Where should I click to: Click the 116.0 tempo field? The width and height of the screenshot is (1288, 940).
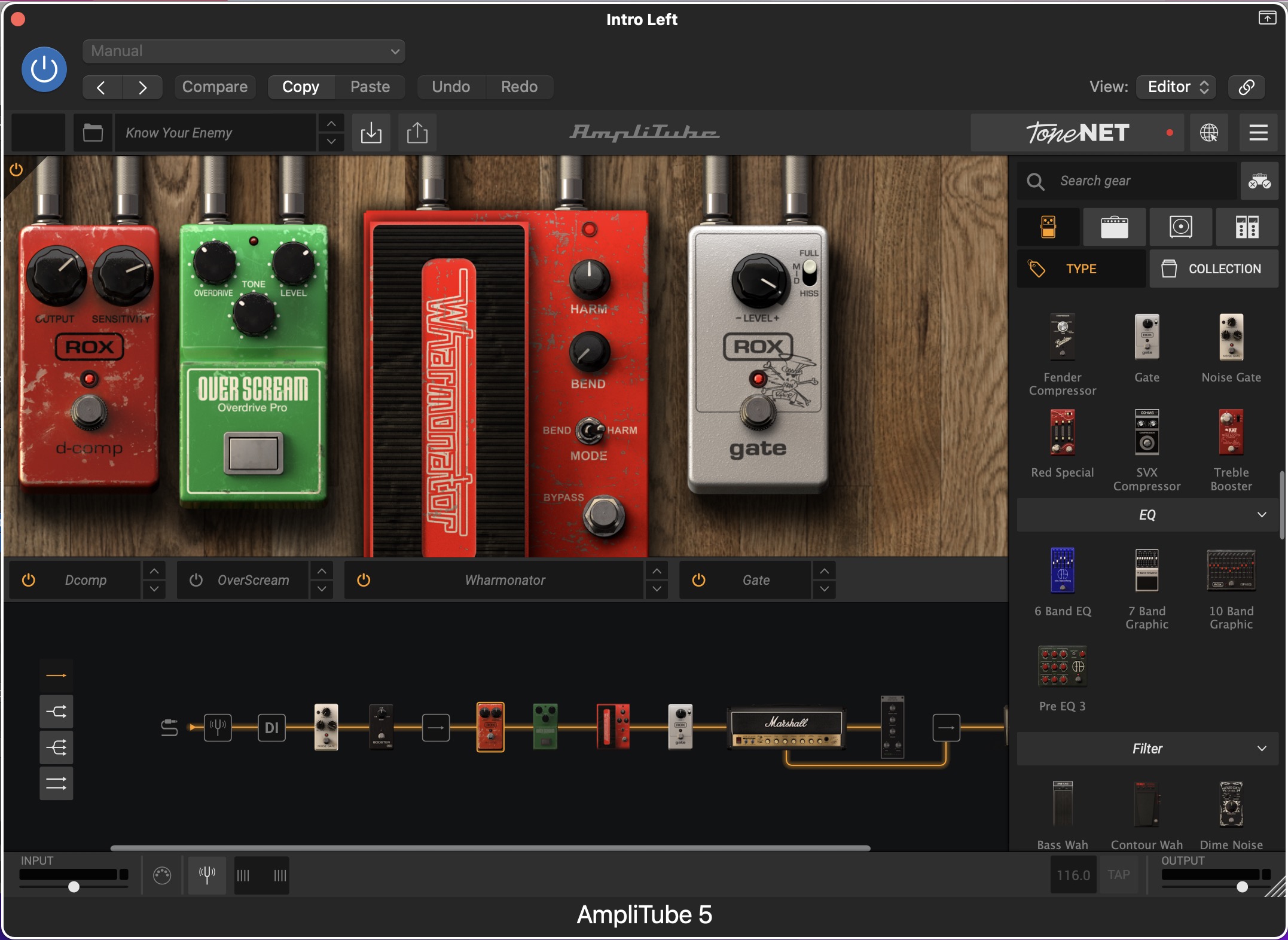coord(1073,875)
